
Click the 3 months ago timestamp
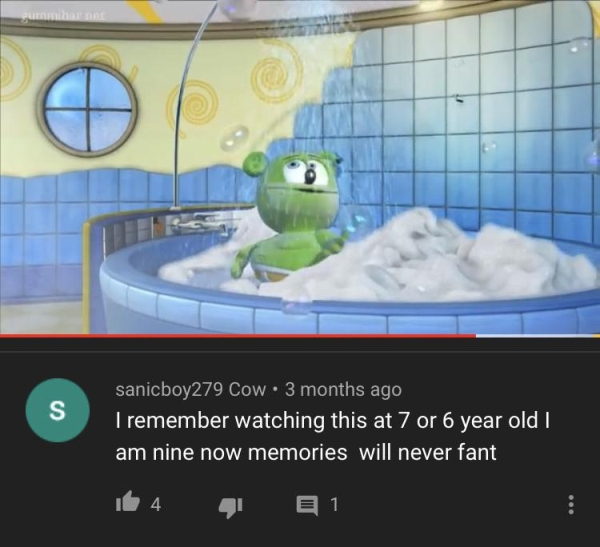343,390
